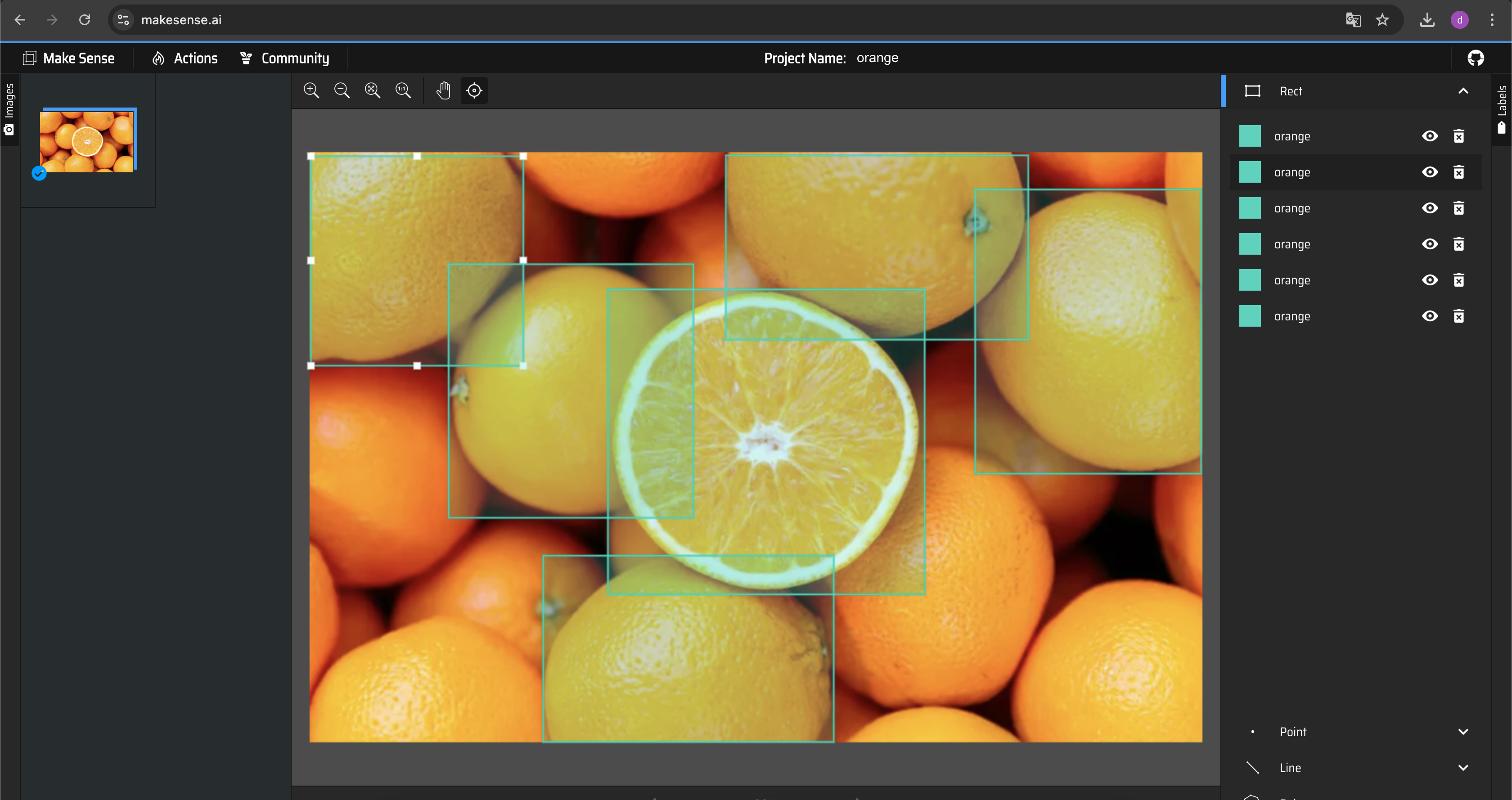Open the first orange label dropdown
Viewport: 1512px width, 800px height.
(x=1292, y=136)
